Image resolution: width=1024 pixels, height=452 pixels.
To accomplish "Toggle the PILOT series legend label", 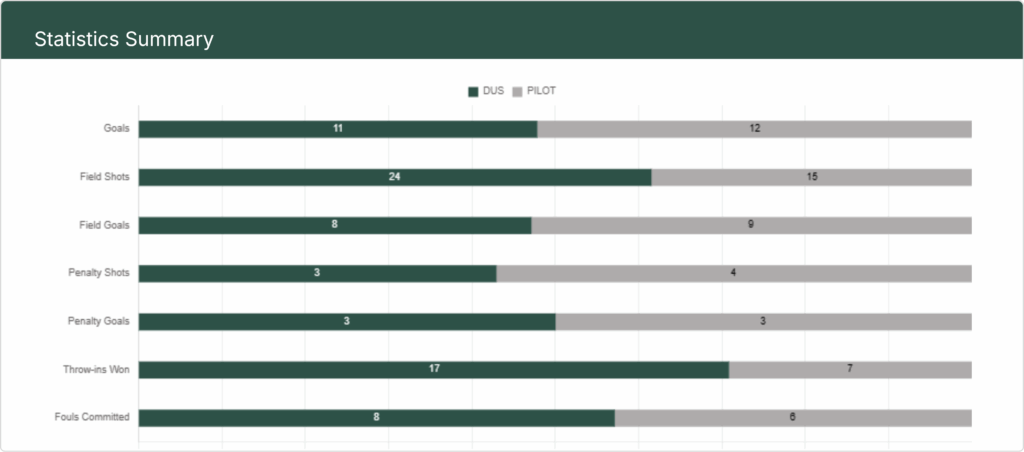I will 541,91.
